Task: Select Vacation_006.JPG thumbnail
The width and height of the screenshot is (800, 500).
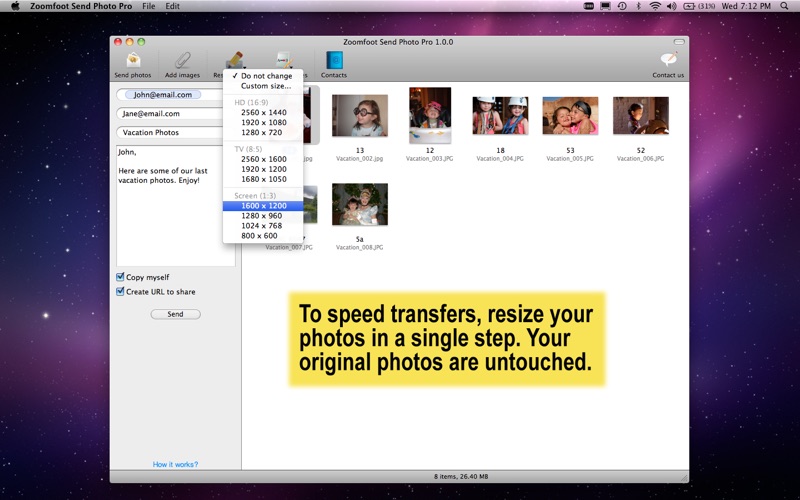Action: point(641,115)
